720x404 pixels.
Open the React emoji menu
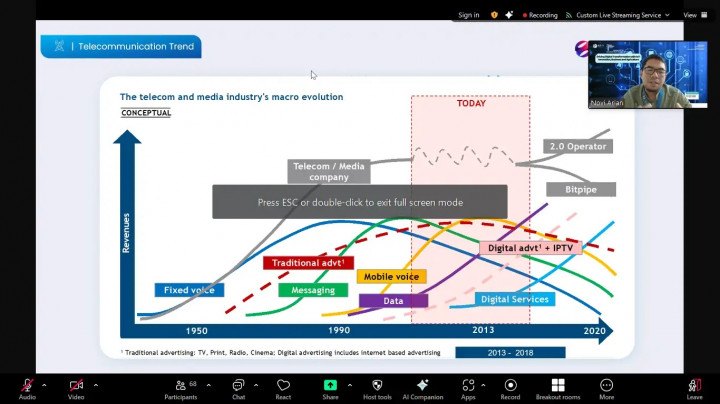tap(284, 386)
